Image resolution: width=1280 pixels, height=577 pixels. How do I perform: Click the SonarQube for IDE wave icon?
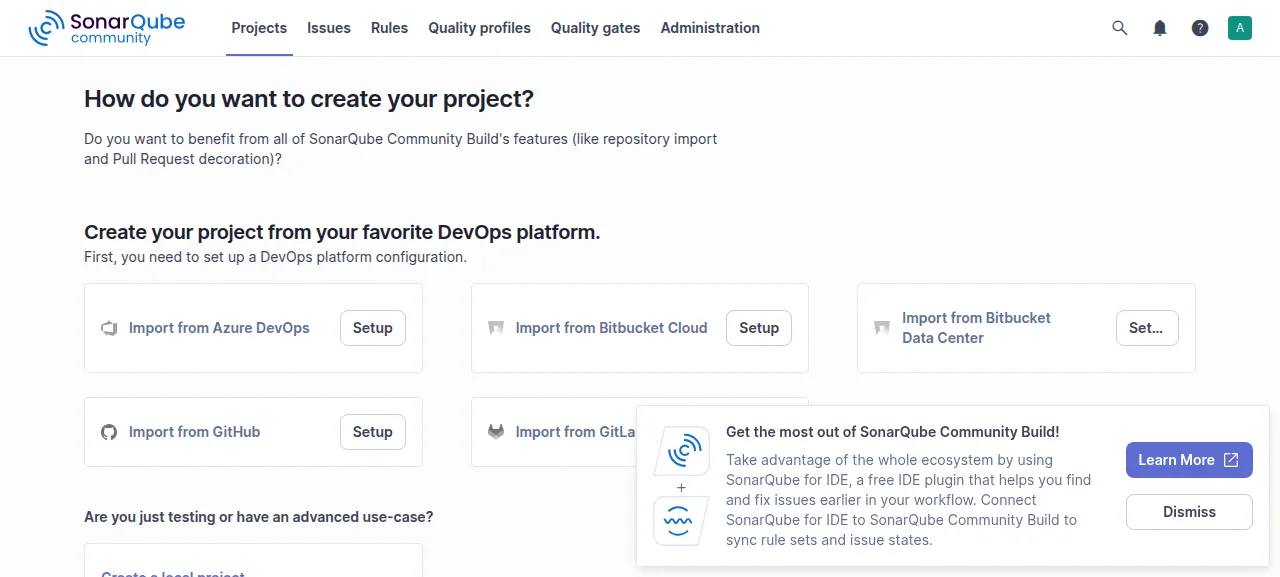682,521
